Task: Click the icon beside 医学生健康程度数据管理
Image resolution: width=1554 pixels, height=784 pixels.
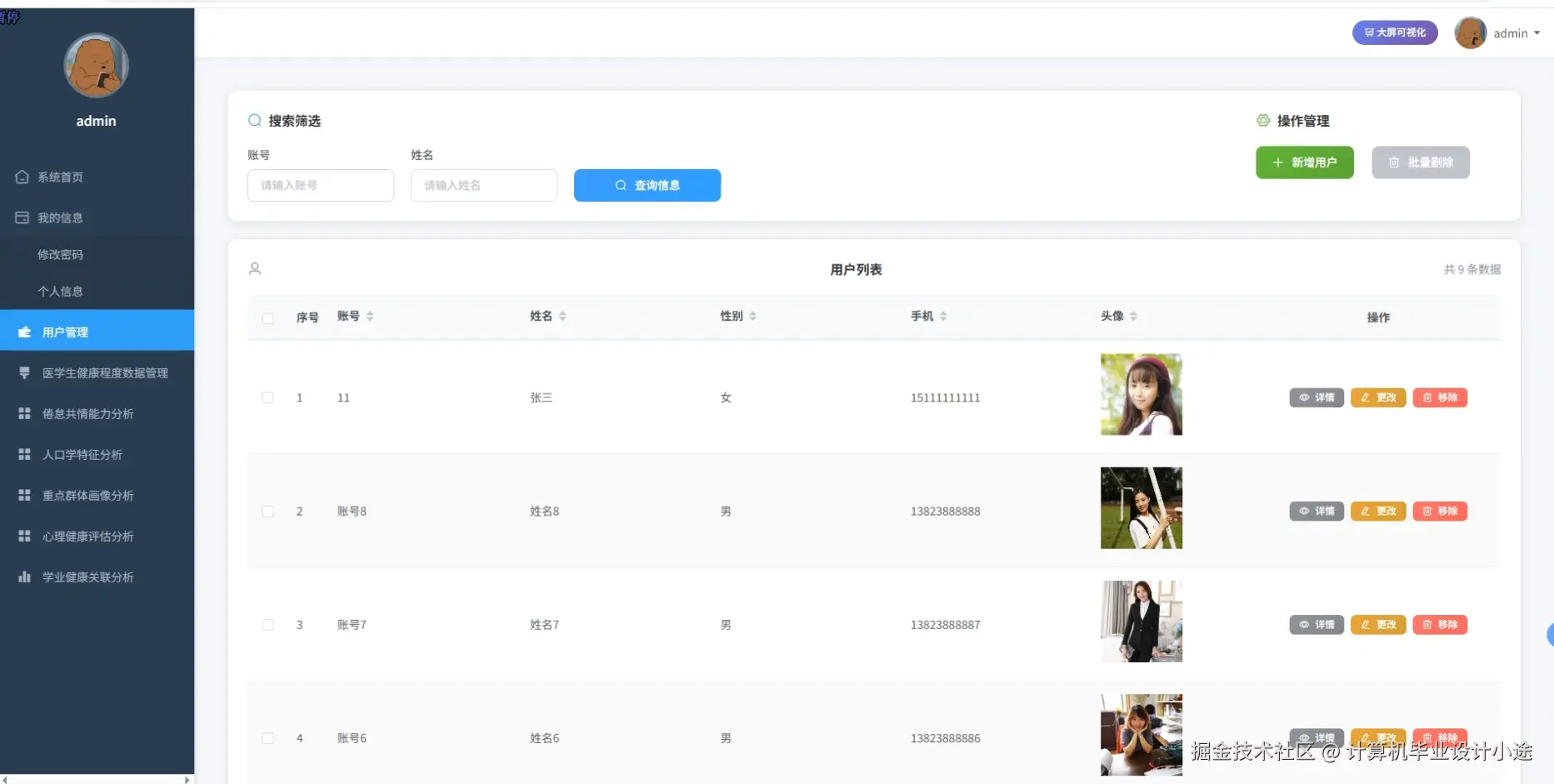Action: pos(25,372)
